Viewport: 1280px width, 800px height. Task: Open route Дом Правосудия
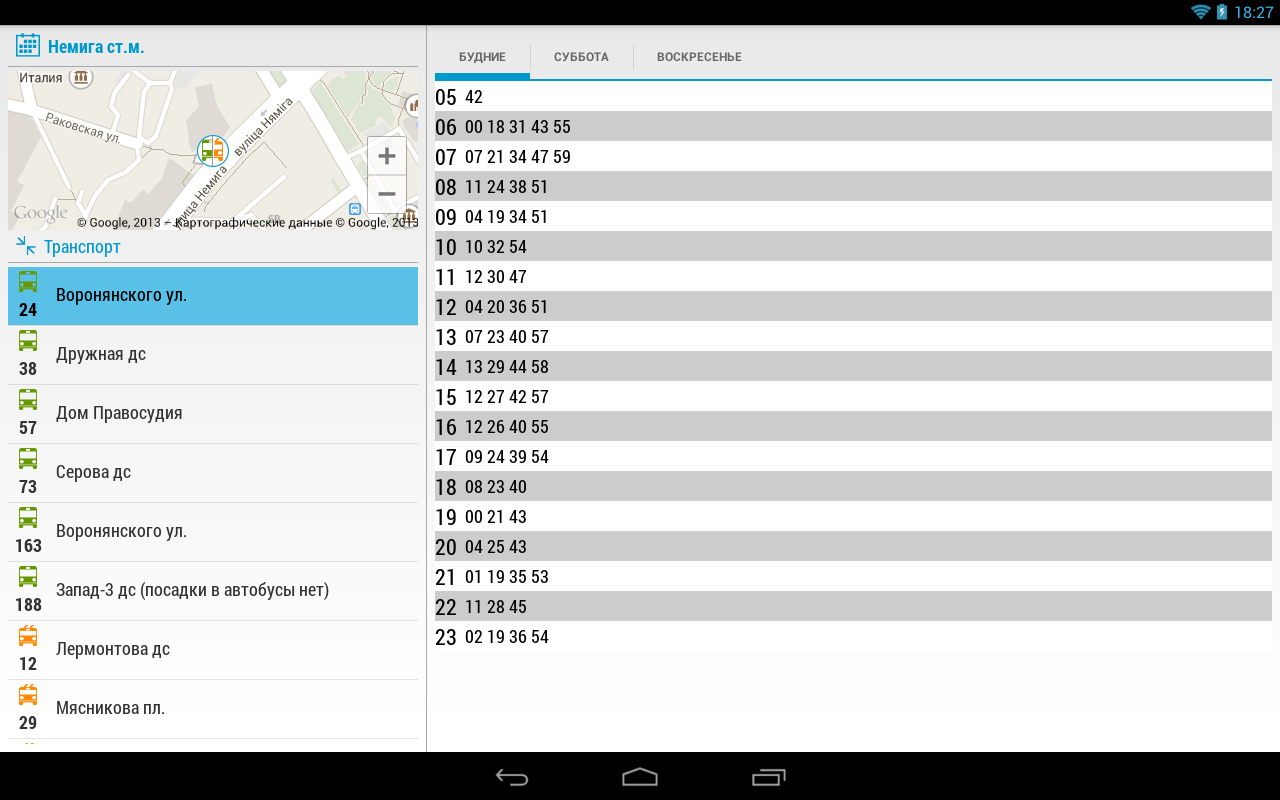pyautogui.click(x=213, y=414)
